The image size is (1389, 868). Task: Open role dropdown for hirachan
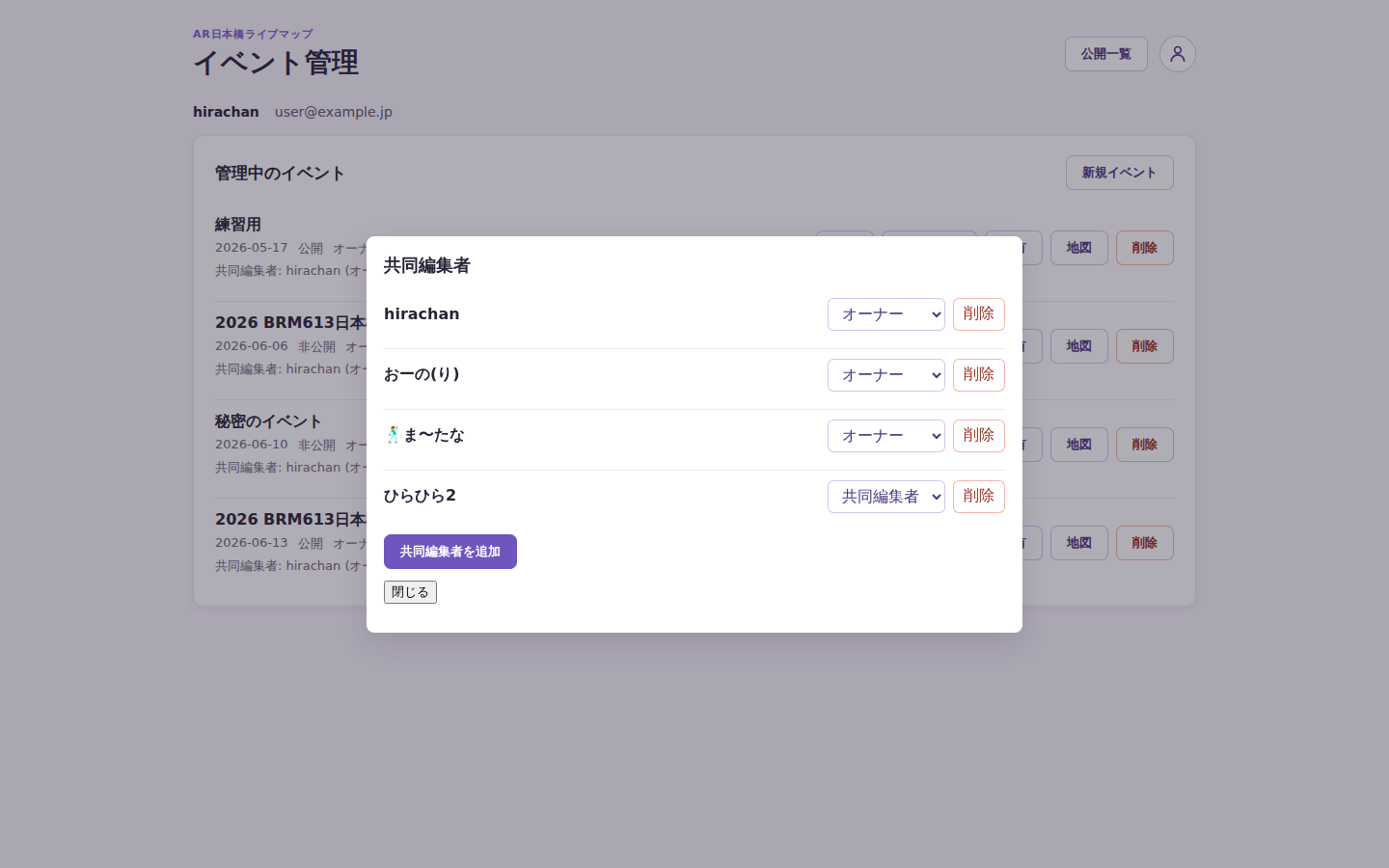tap(885, 314)
